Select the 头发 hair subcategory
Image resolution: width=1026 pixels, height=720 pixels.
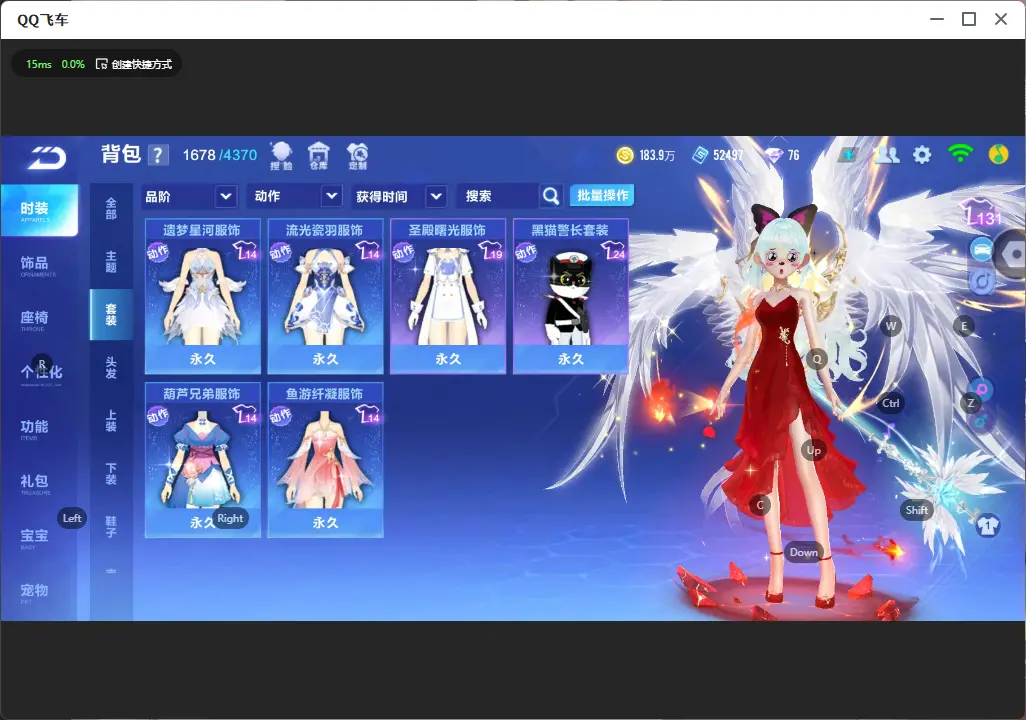[111, 368]
